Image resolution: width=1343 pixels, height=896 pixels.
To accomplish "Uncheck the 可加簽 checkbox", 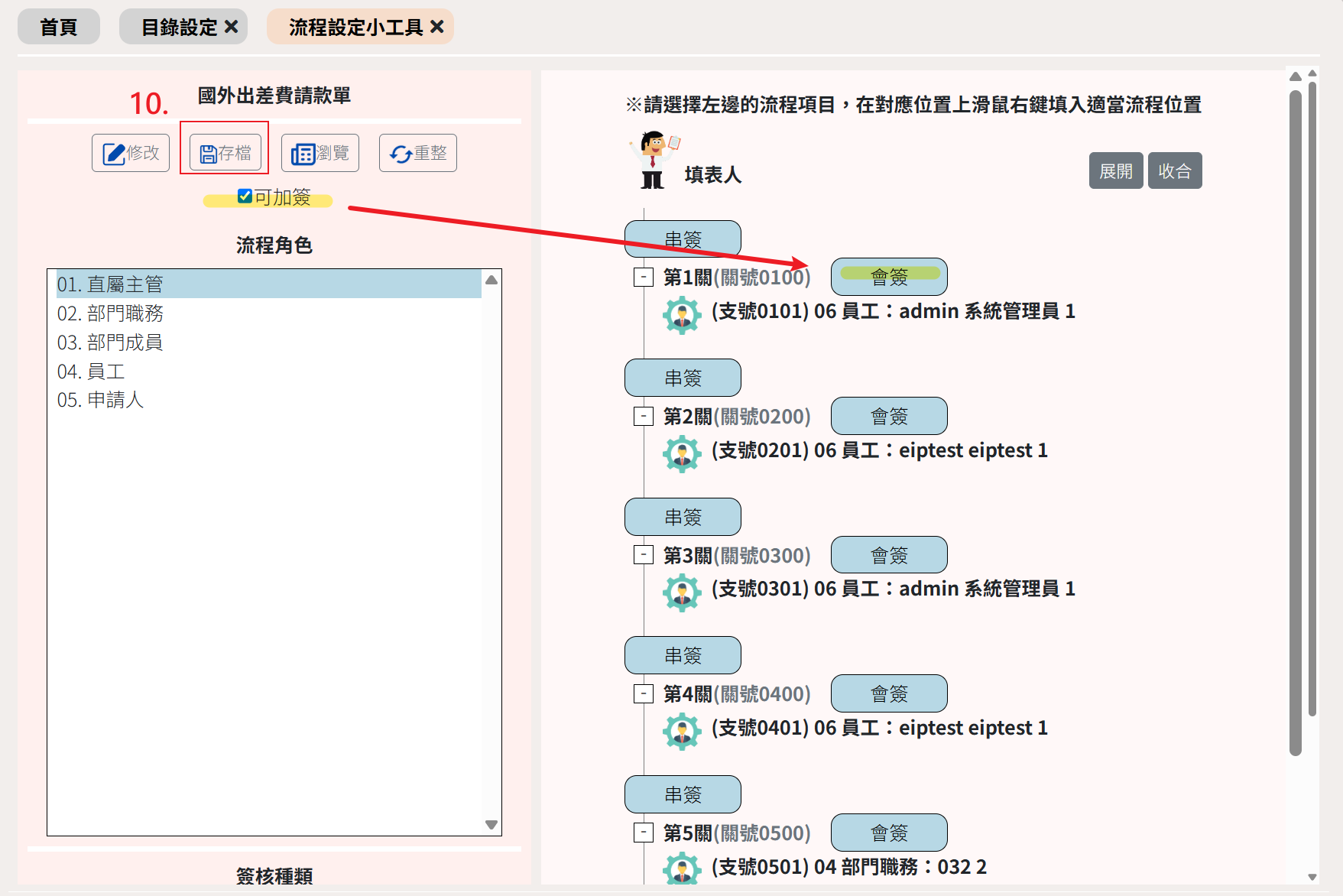I will coord(245,196).
